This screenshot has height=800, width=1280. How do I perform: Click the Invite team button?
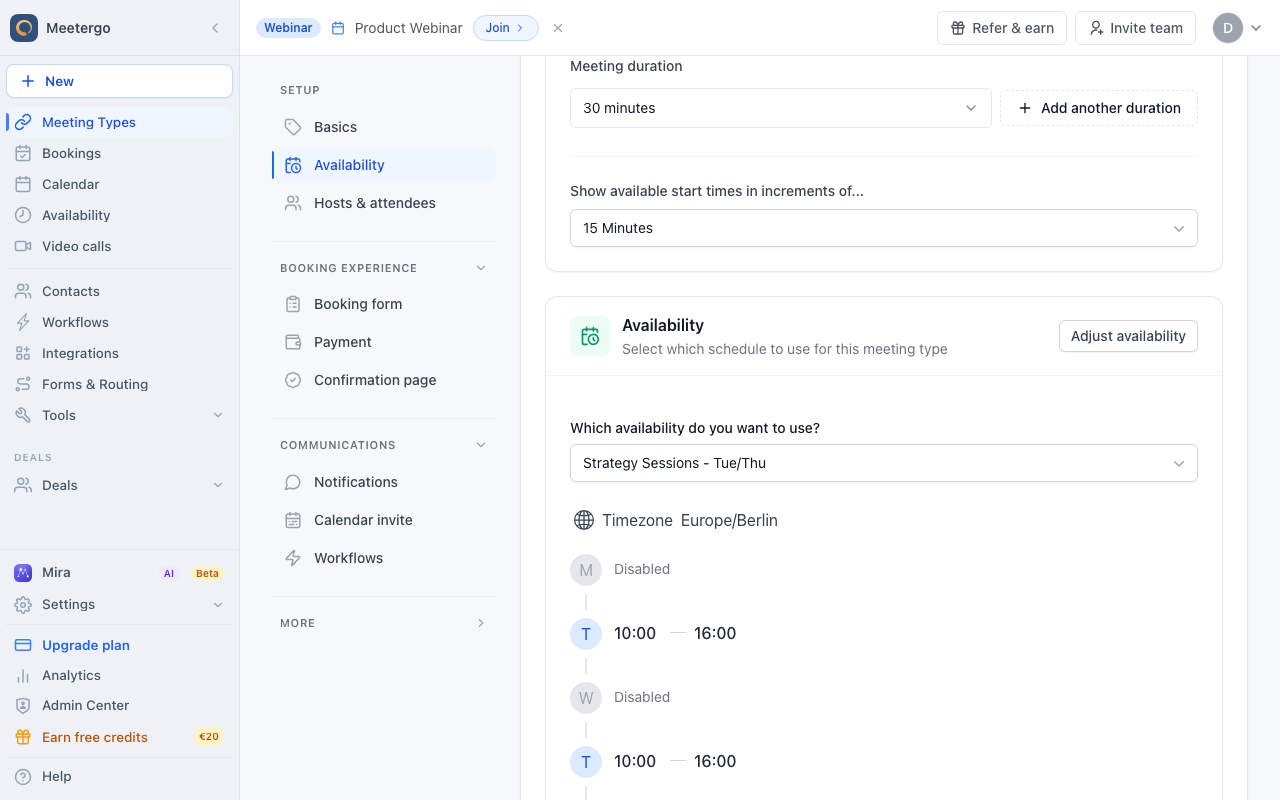1135,28
